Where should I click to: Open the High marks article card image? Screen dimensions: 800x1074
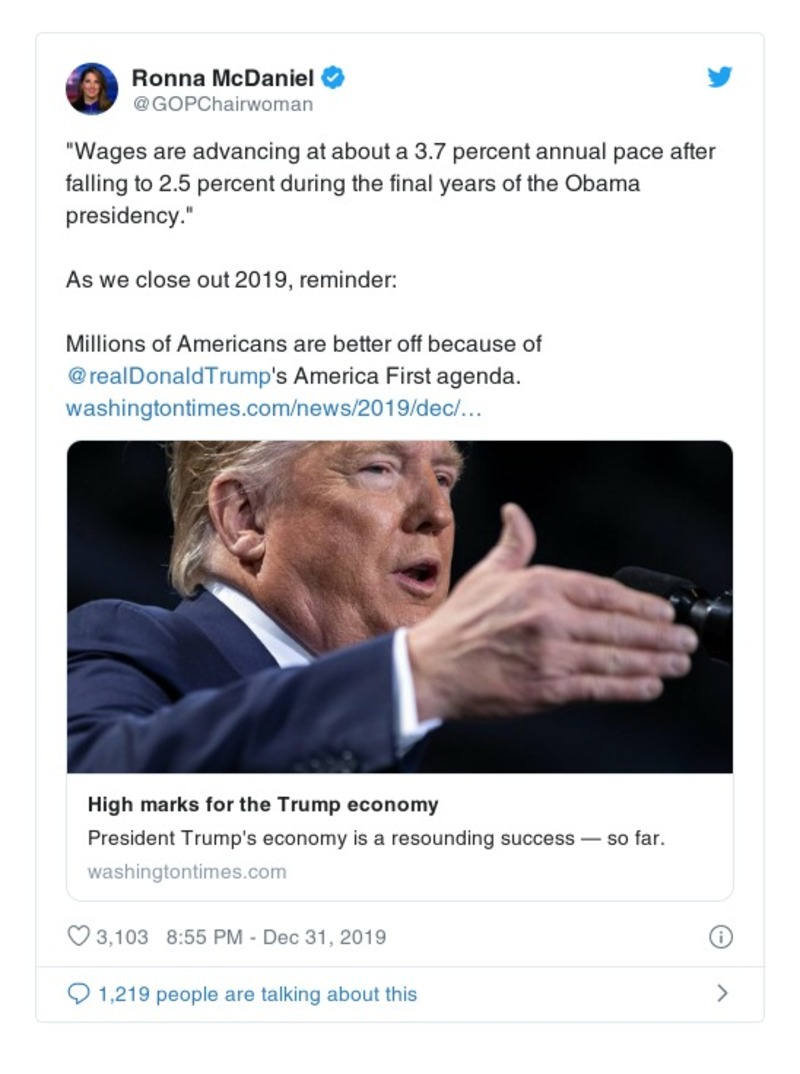coord(398,606)
